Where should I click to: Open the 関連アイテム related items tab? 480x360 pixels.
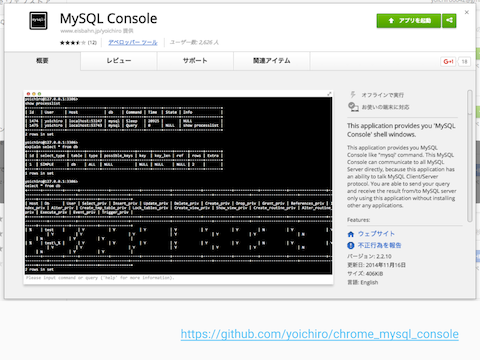[271, 61]
